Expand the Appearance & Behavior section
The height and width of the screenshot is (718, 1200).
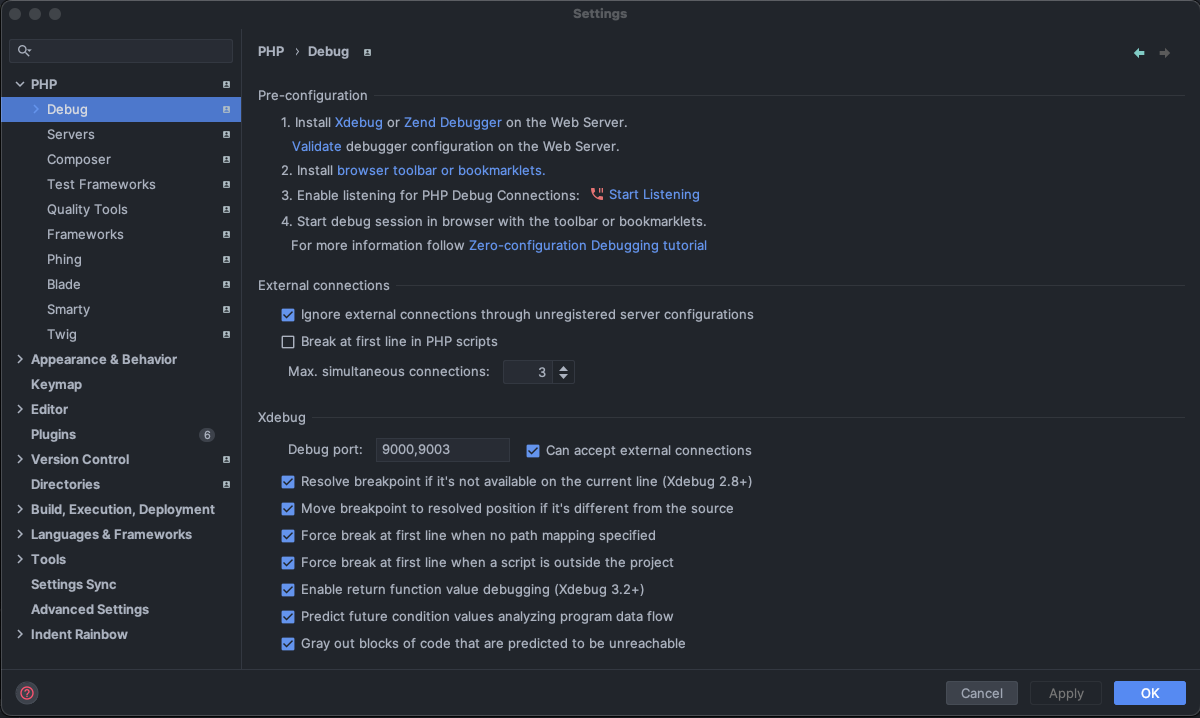20,360
